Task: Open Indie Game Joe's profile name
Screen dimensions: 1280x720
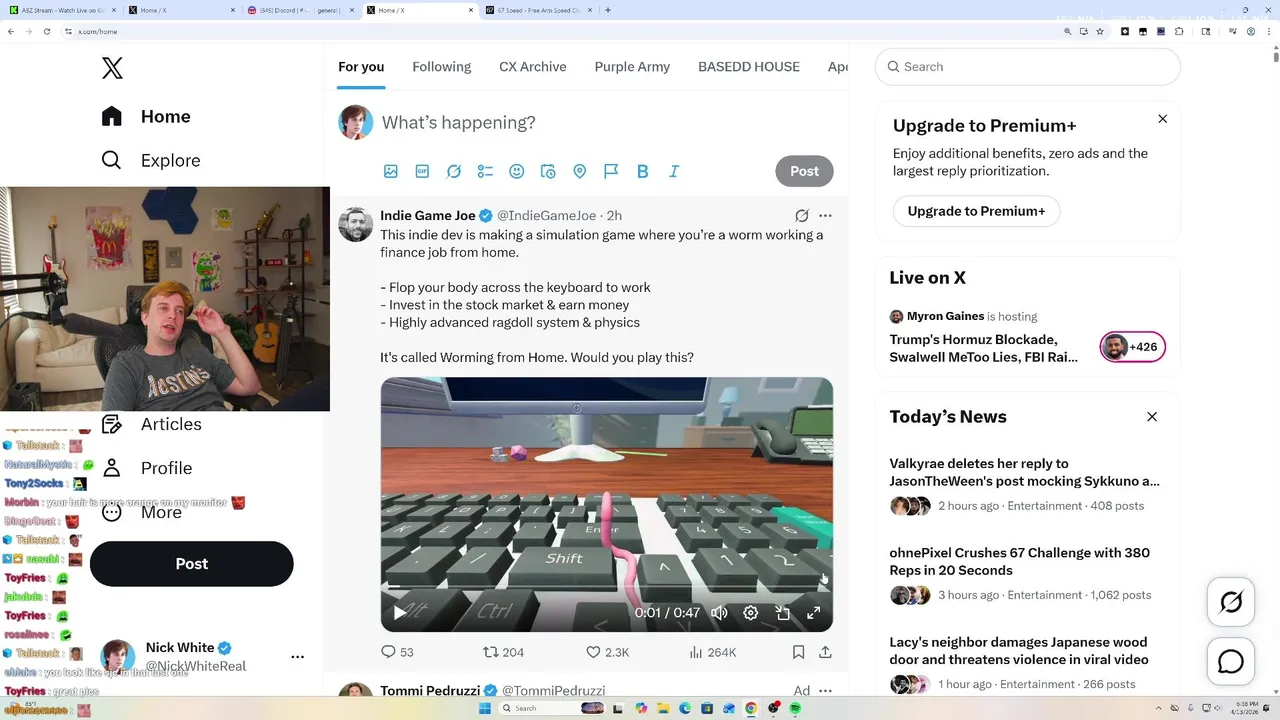Action: click(428, 215)
